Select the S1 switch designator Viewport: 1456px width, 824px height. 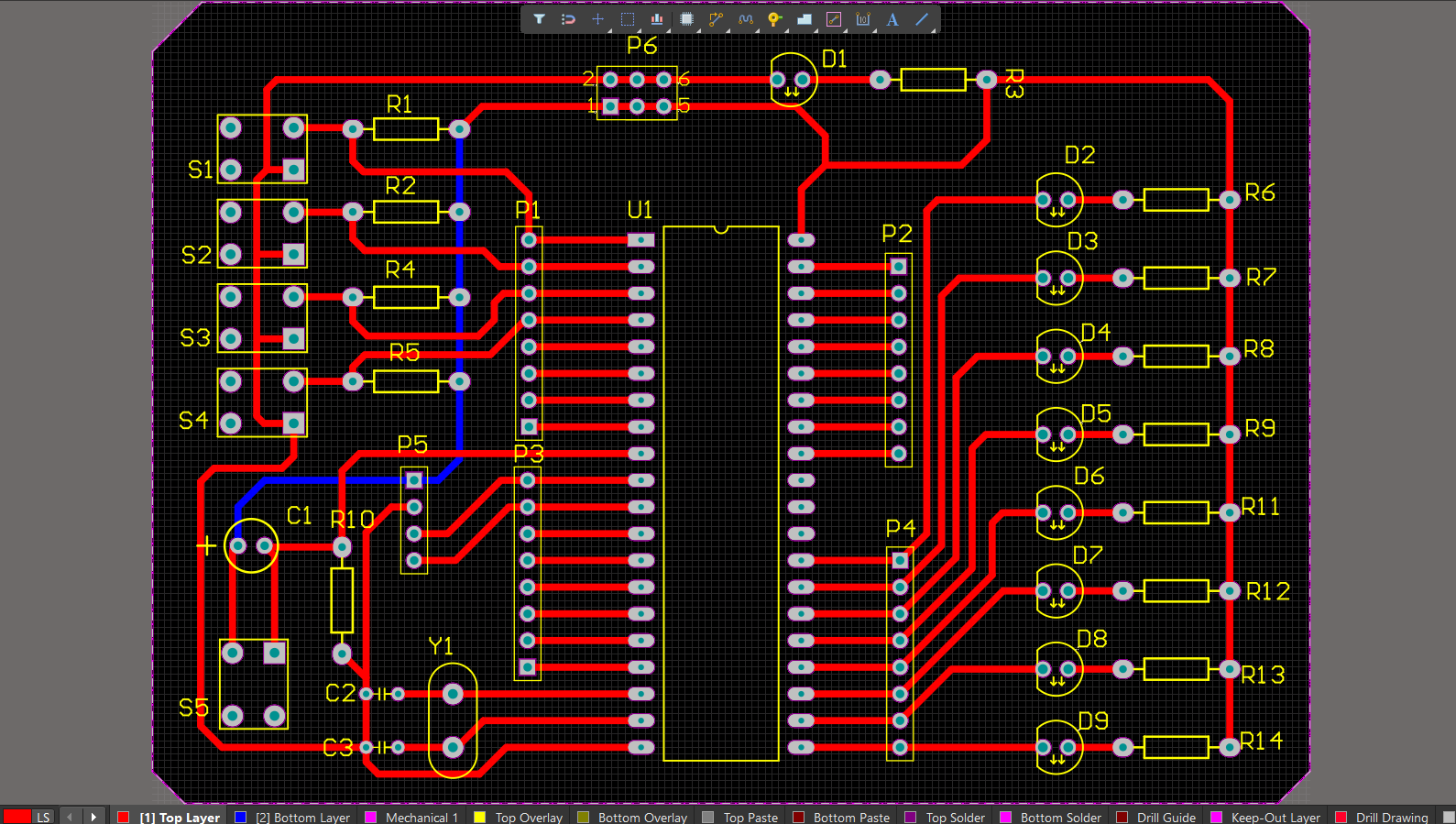(200, 170)
